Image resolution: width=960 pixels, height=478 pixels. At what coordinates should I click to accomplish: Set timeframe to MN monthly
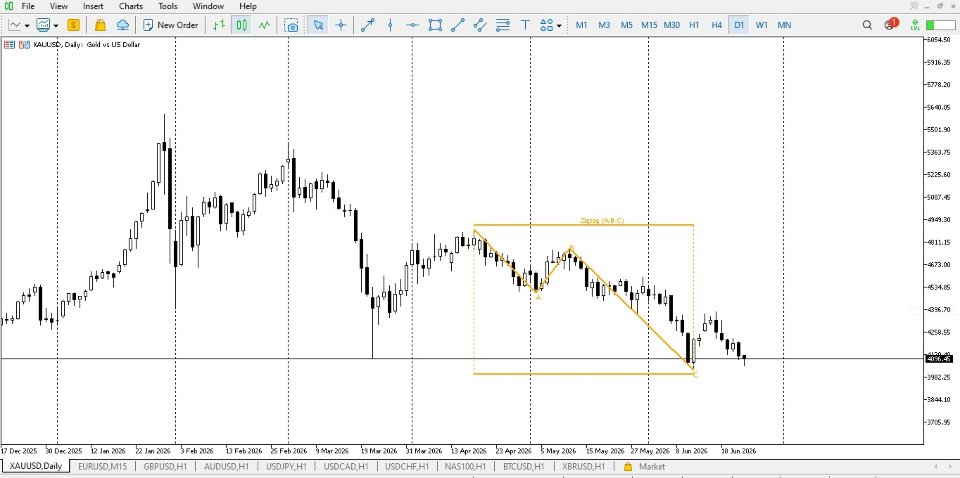pos(784,25)
